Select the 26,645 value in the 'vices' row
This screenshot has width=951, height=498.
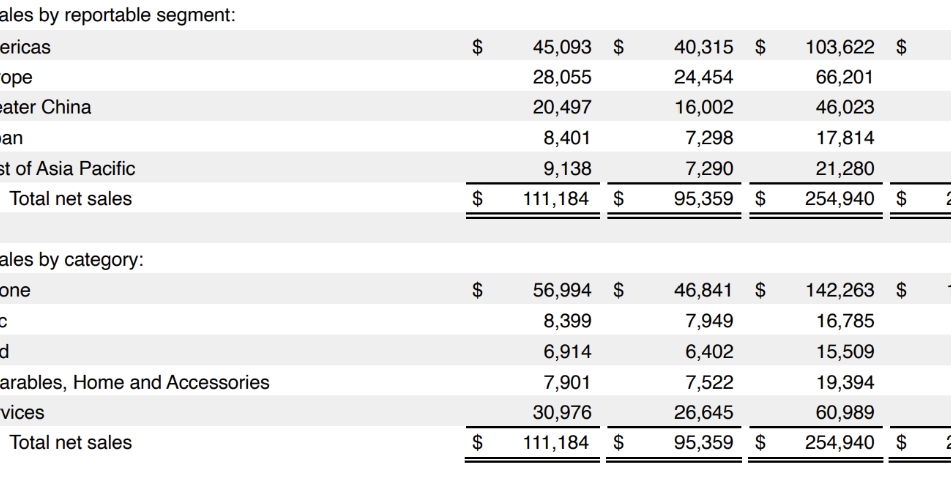[704, 412]
